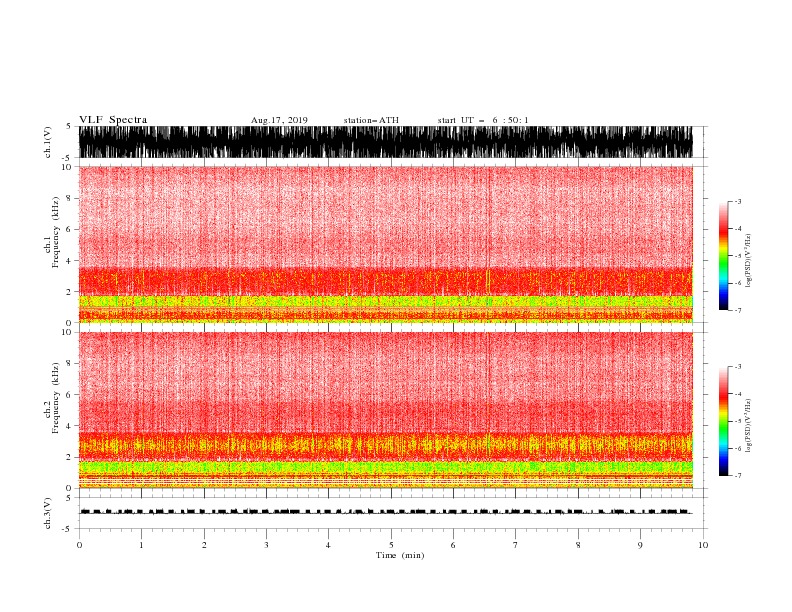The width and height of the screenshot is (792, 612).
Task: Click the "Time (min)" axis label
Action: [x=400, y=555]
